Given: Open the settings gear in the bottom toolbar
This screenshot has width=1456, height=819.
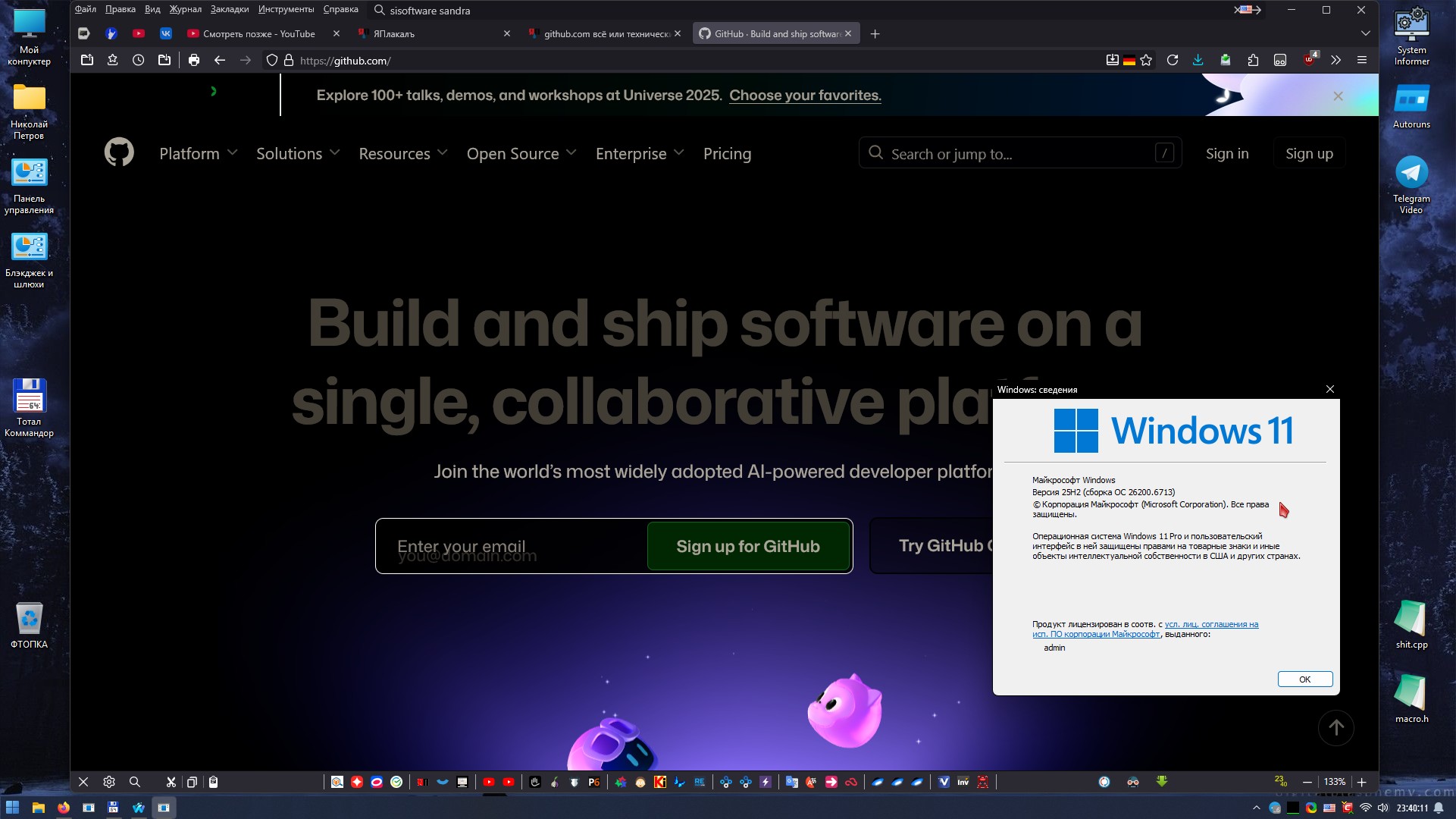Looking at the screenshot, I should [x=109, y=782].
